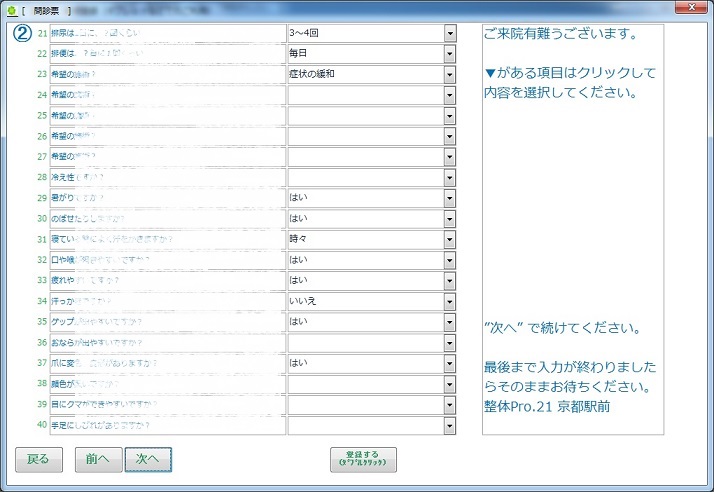Click the answer value 時々

pyautogui.click(x=298, y=239)
